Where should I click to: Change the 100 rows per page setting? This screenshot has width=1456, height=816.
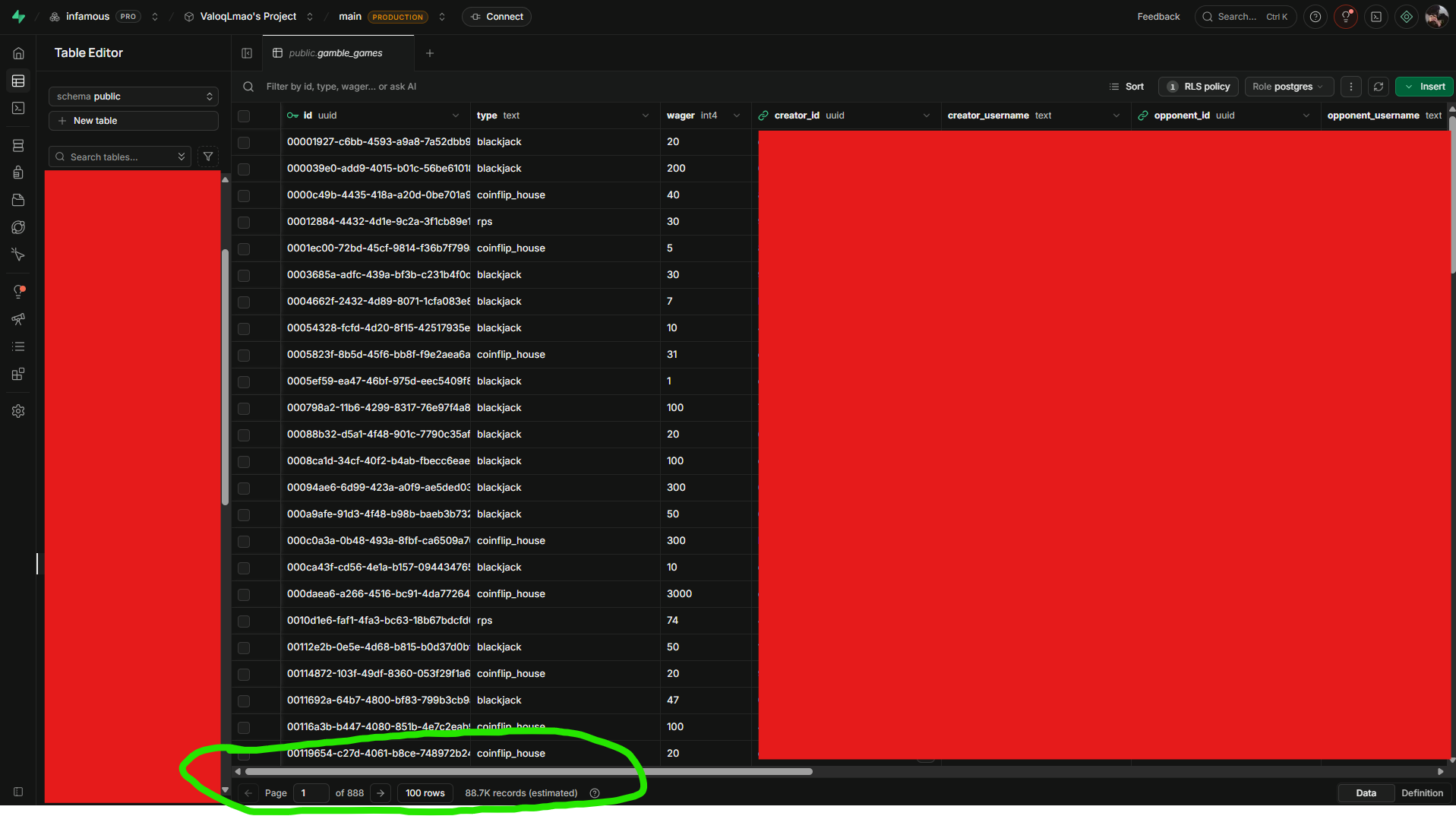[425, 793]
